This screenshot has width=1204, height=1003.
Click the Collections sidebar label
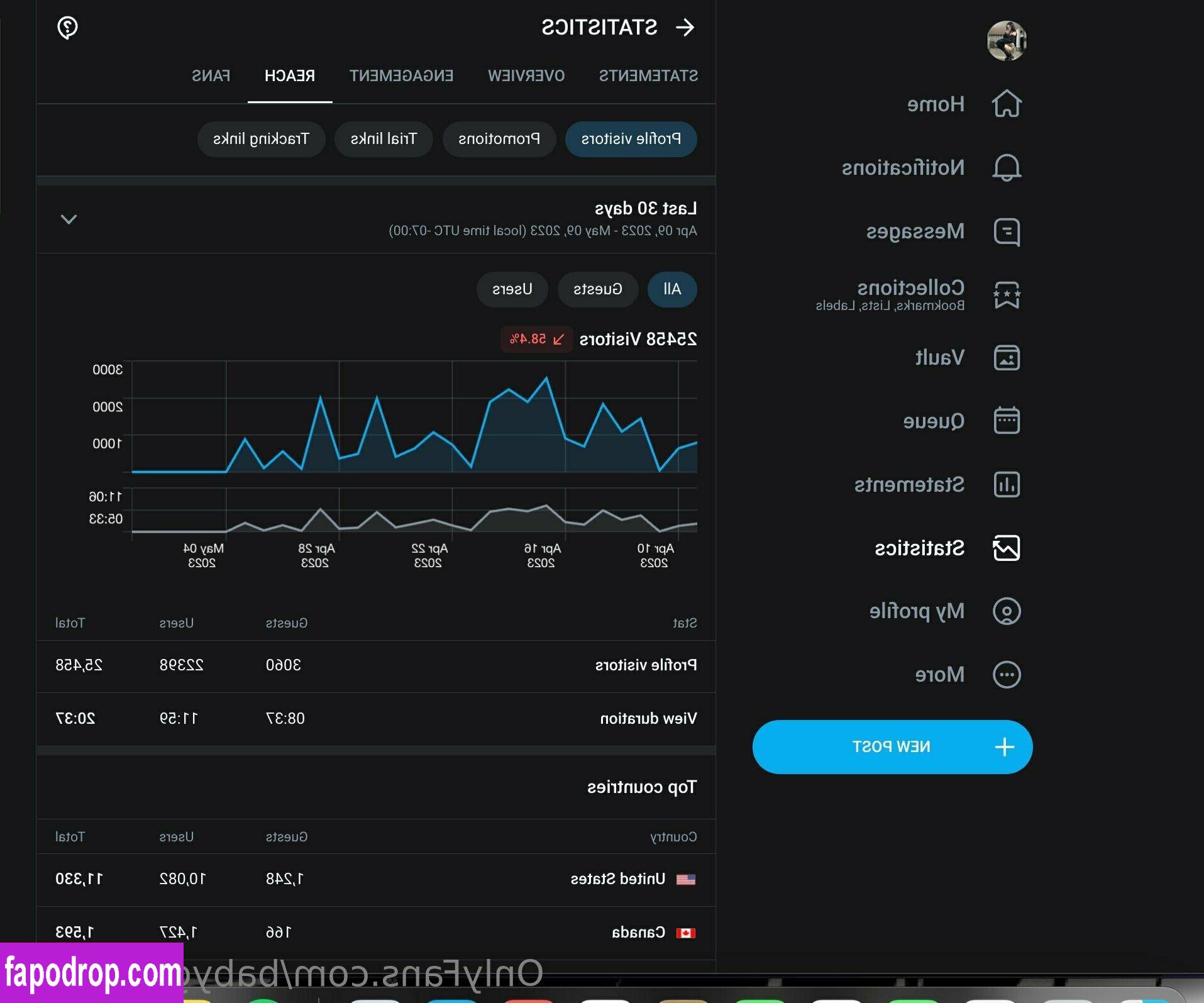click(x=910, y=287)
